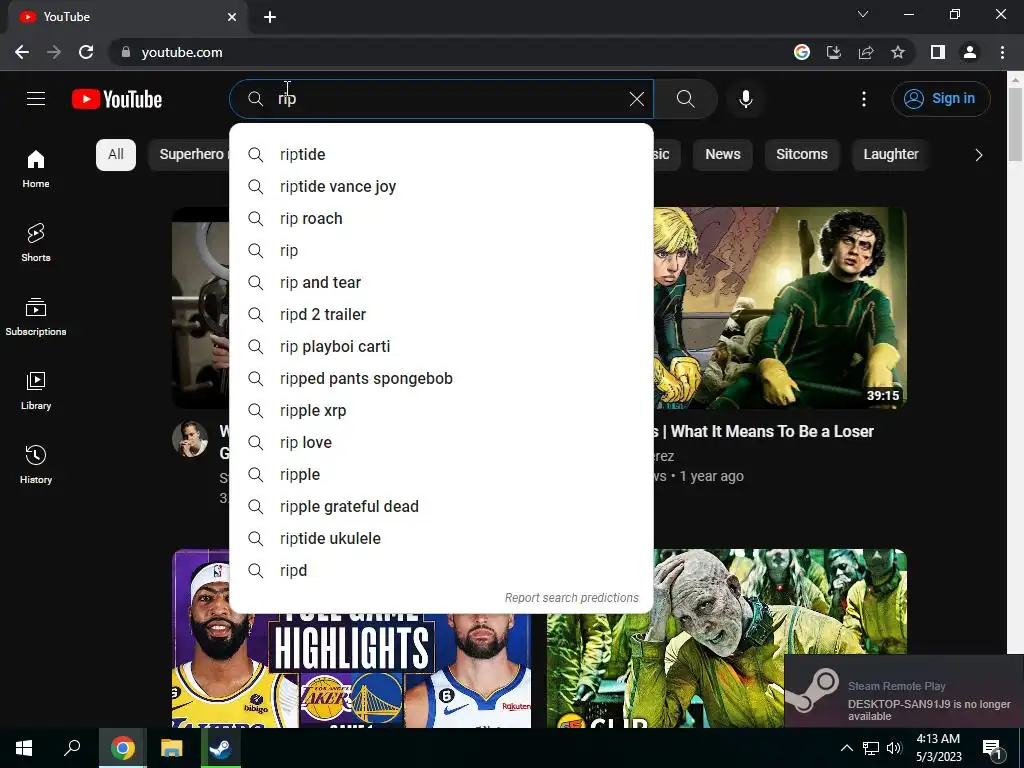Open the Chrome profile icon

[x=970, y=52]
